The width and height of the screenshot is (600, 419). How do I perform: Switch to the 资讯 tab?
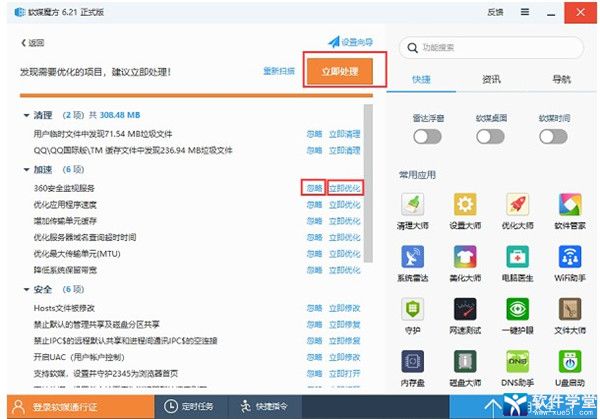click(491, 80)
